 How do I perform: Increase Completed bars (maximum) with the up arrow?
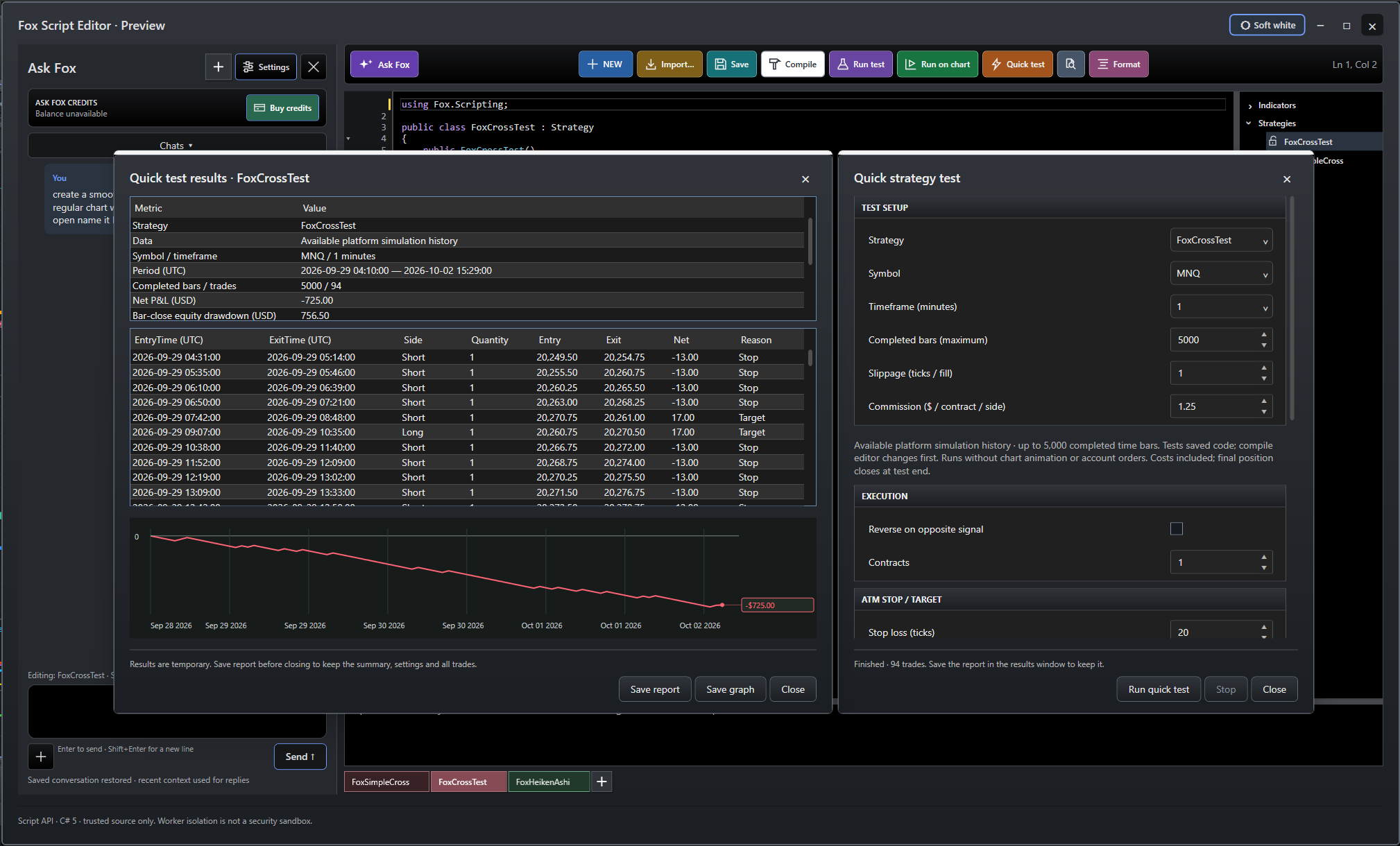[x=1264, y=335]
